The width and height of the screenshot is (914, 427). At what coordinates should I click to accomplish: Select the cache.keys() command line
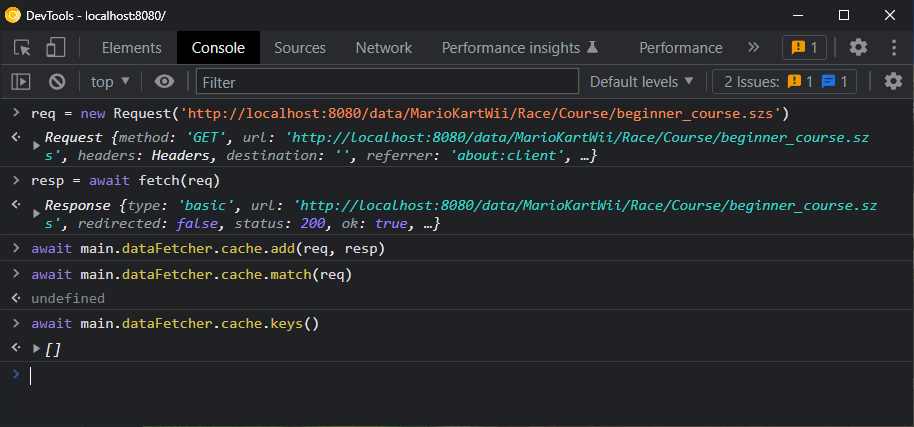tap(175, 323)
